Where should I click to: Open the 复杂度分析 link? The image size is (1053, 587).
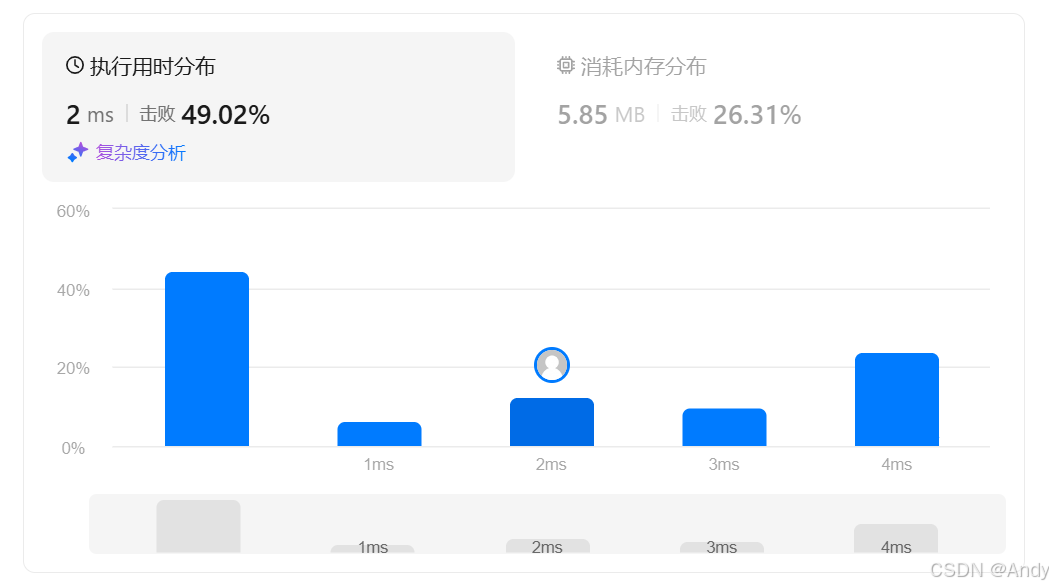pos(140,153)
